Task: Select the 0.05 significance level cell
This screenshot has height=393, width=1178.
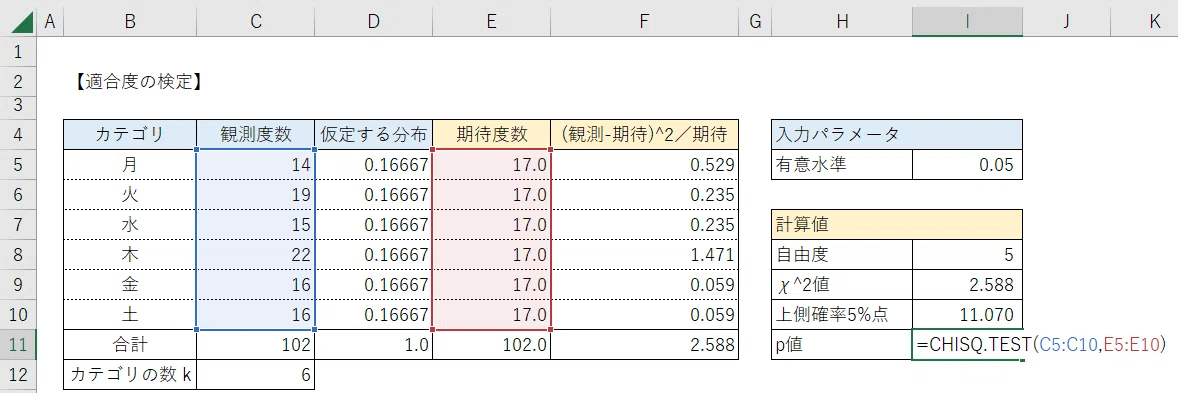Action: (x=968, y=165)
